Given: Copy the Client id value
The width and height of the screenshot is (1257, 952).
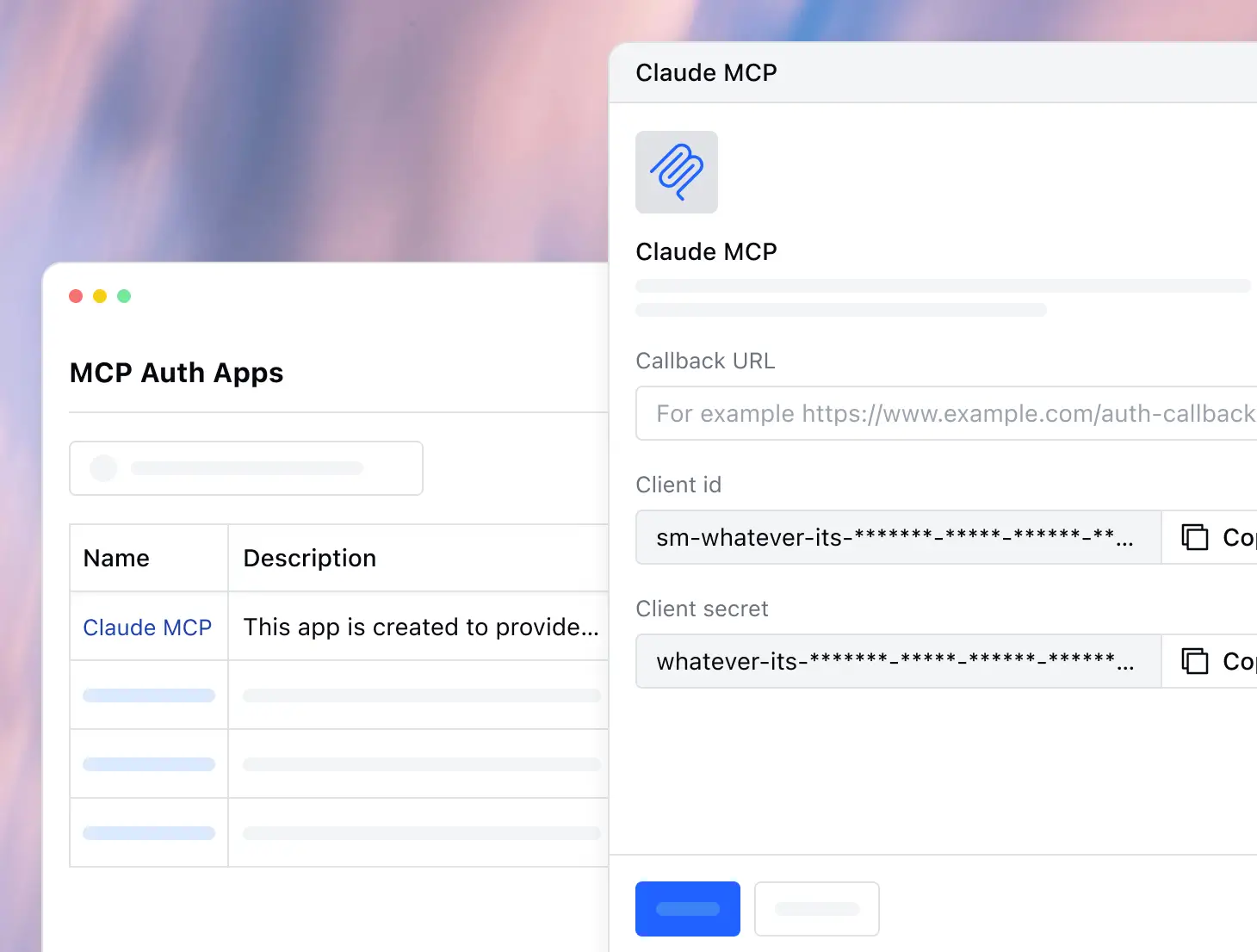Looking at the screenshot, I should point(1210,537).
